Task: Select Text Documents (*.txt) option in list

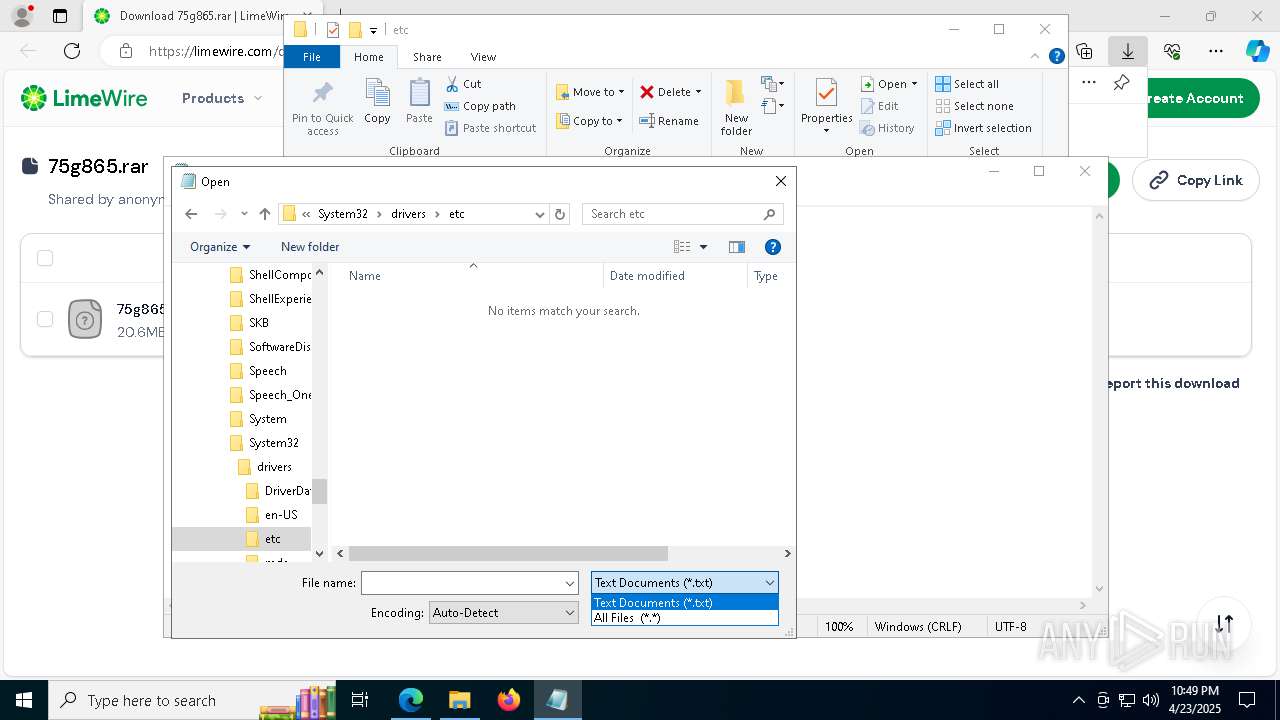Action: 685,603
